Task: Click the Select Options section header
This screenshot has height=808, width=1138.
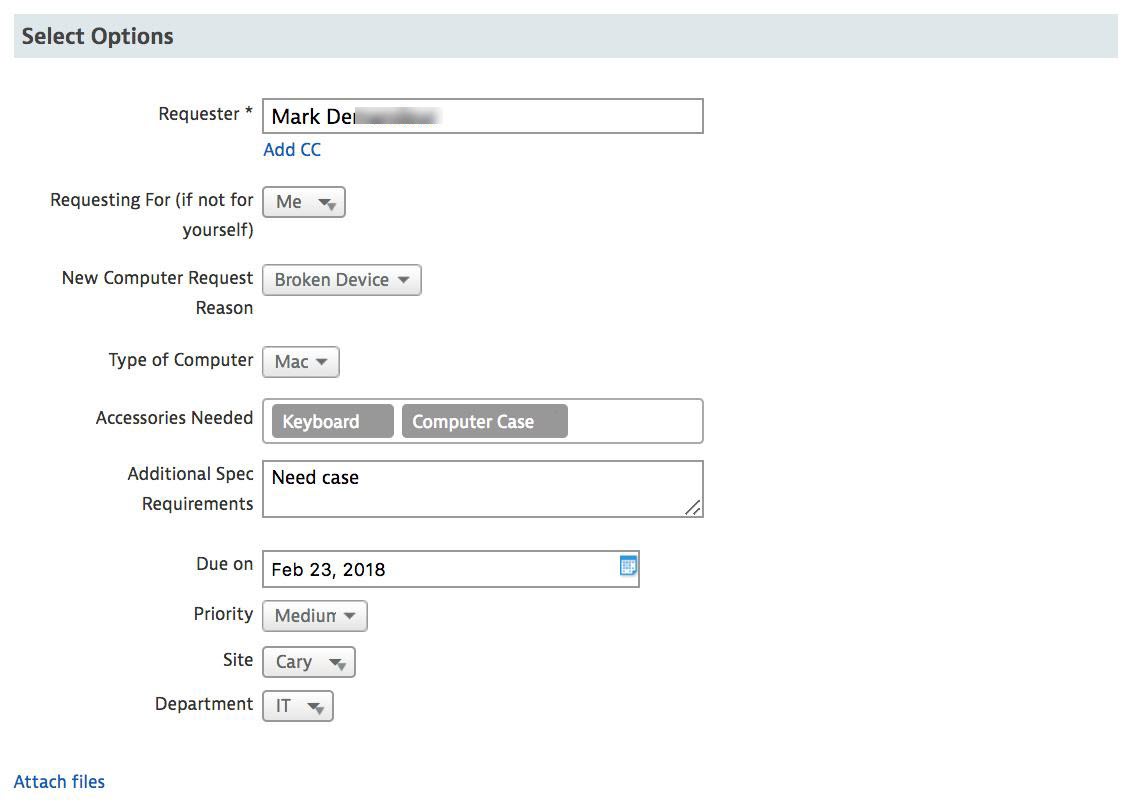Action: (98, 37)
